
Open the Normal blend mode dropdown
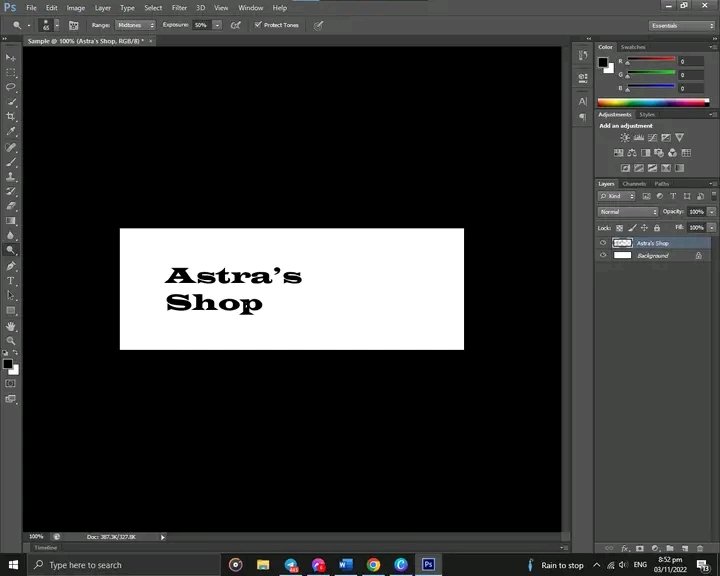tap(628, 212)
